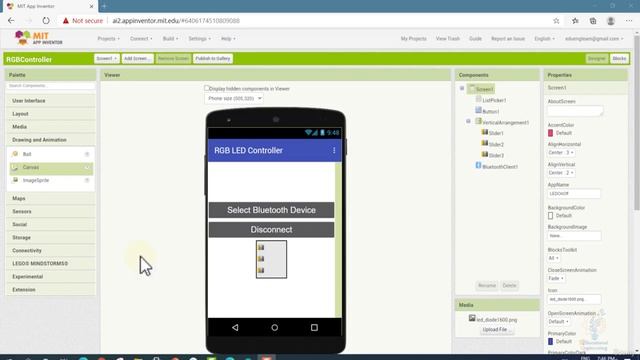Open the browser settings ellipsis menu

629,20
